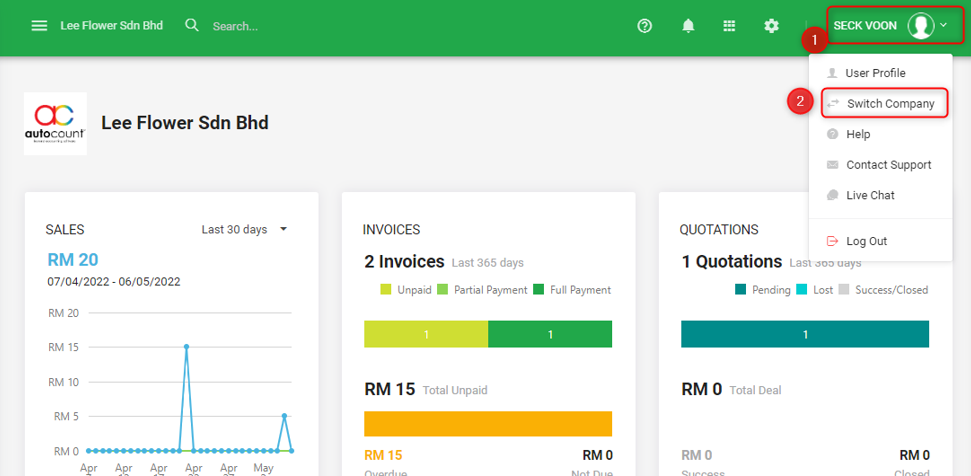Screen dimensions: 971x476
Task: Open the Last 30 days sales dropdown
Action: 245,230
